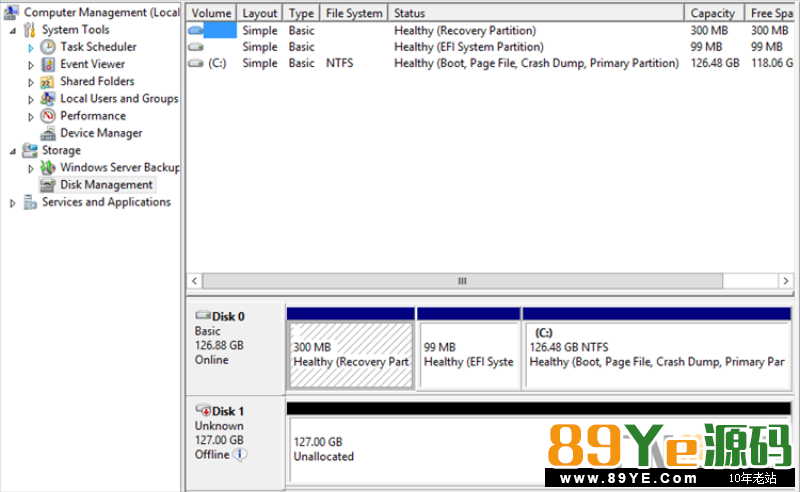Image resolution: width=800 pixels, height=492 pixels.
Task: Click the 'NTFS' file system cell
Action: point(339,63)
